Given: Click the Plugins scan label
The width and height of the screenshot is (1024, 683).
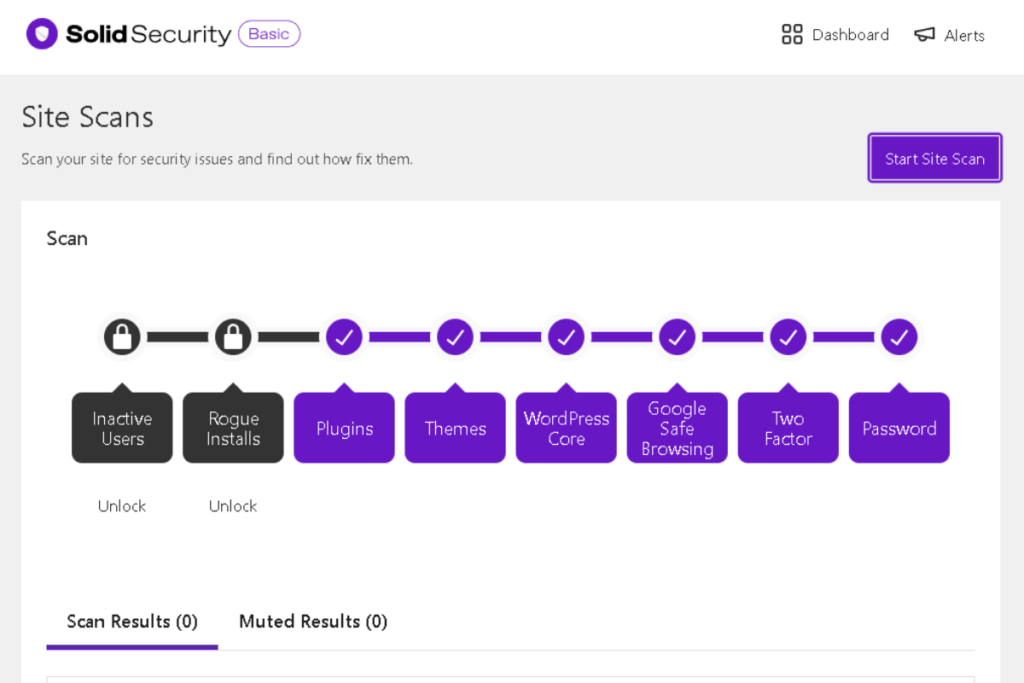Looking at the screenshot, I should tap(344, 427).
